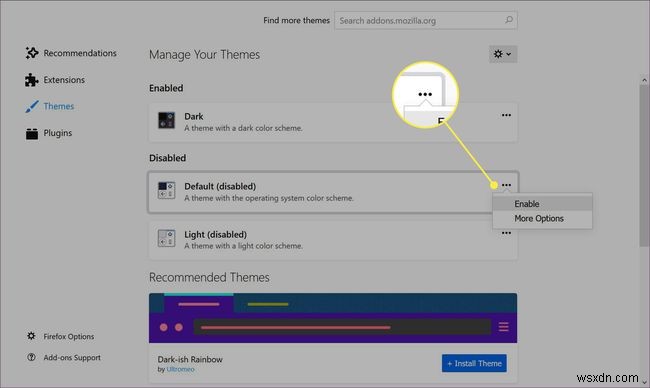The height and width of the screenshot is (388, 650).
Task: Click the 'Manage Your Themes' heading
Action: click(x=204, y=55)
